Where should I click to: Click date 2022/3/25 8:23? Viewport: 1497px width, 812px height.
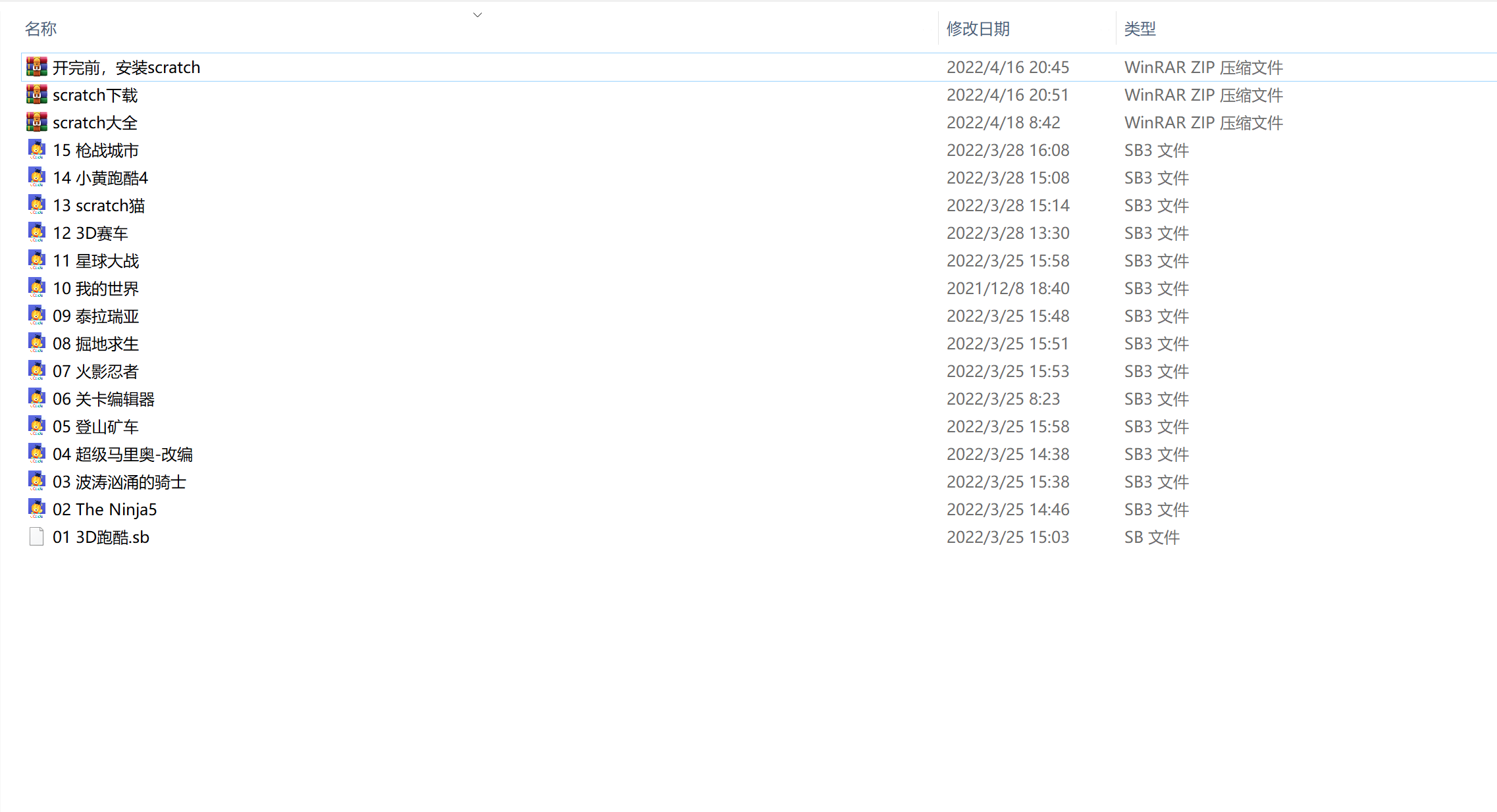coord(1003,399)
